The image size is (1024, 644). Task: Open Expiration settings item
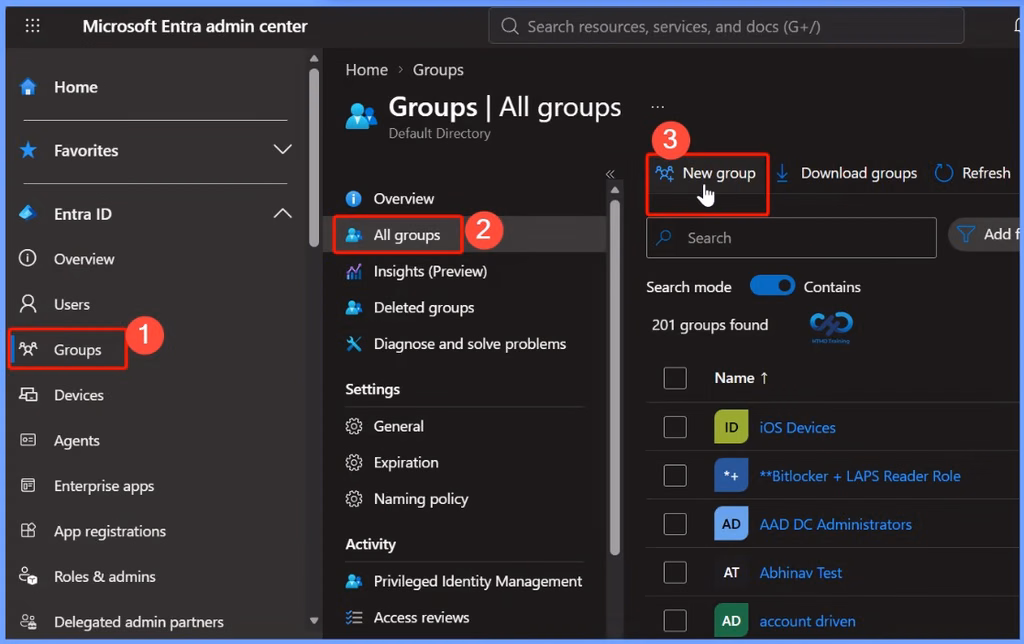(x=406, y=462)
